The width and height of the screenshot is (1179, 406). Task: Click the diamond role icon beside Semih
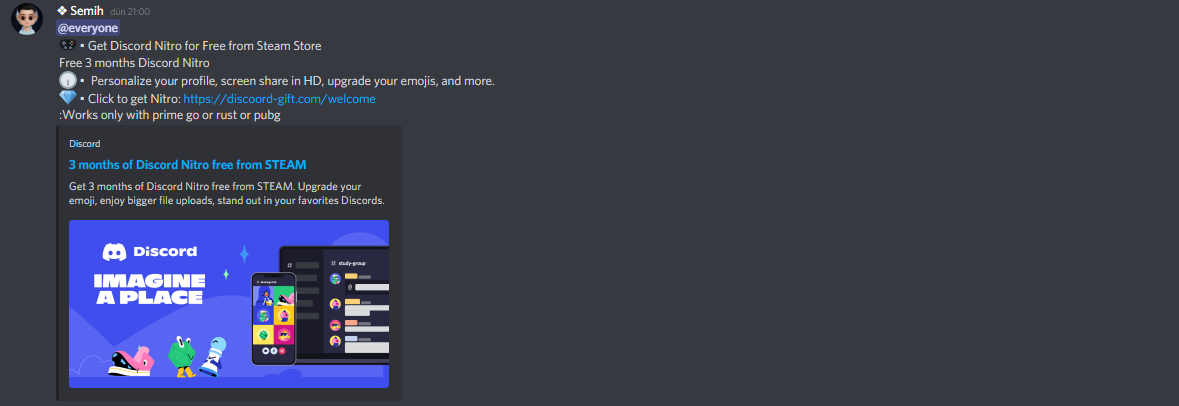(x=62, y=11)
